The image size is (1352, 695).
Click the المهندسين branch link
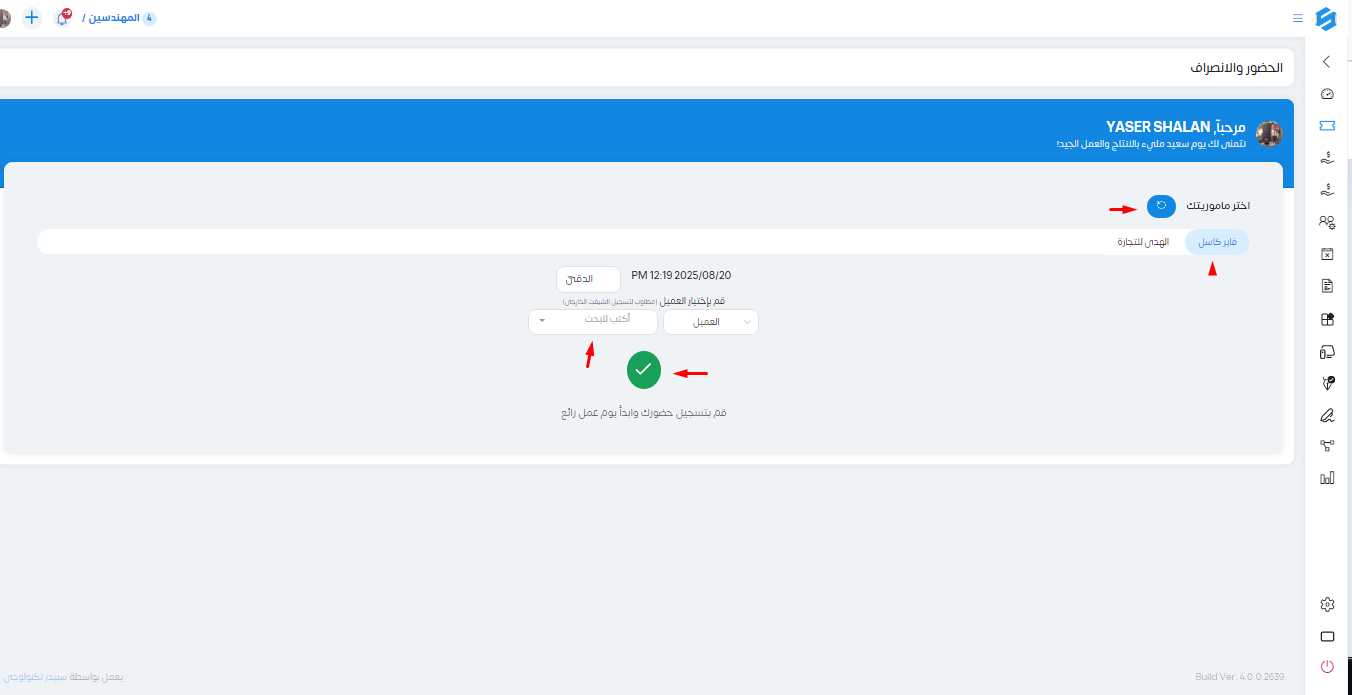(x=112, y=18)
